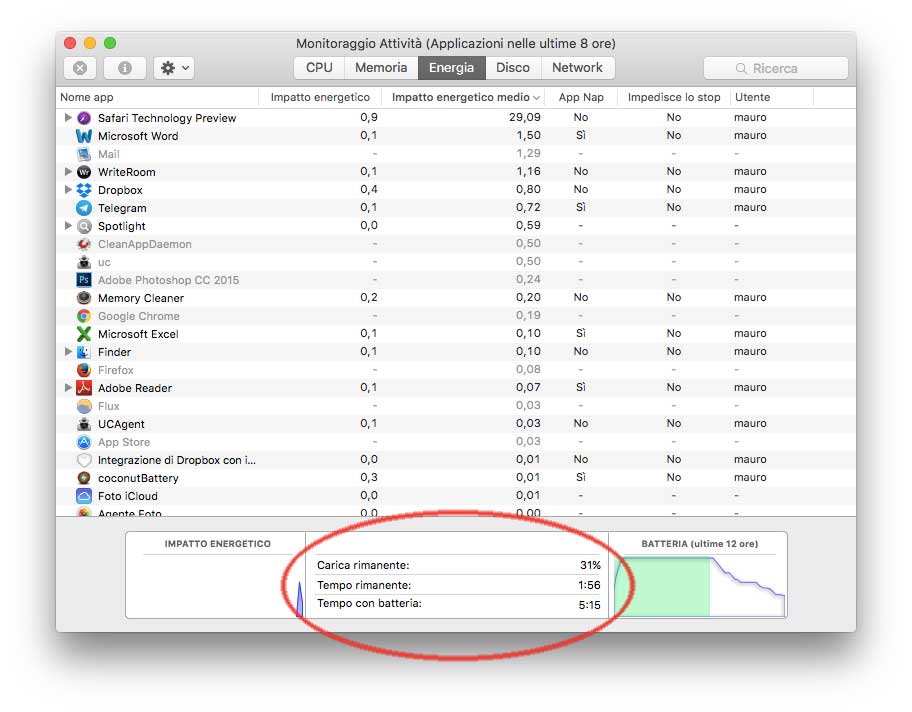The width and height of the screenshot is (912, 712).
Task: Expand the Dropbox process row
Action: [68, 190]
